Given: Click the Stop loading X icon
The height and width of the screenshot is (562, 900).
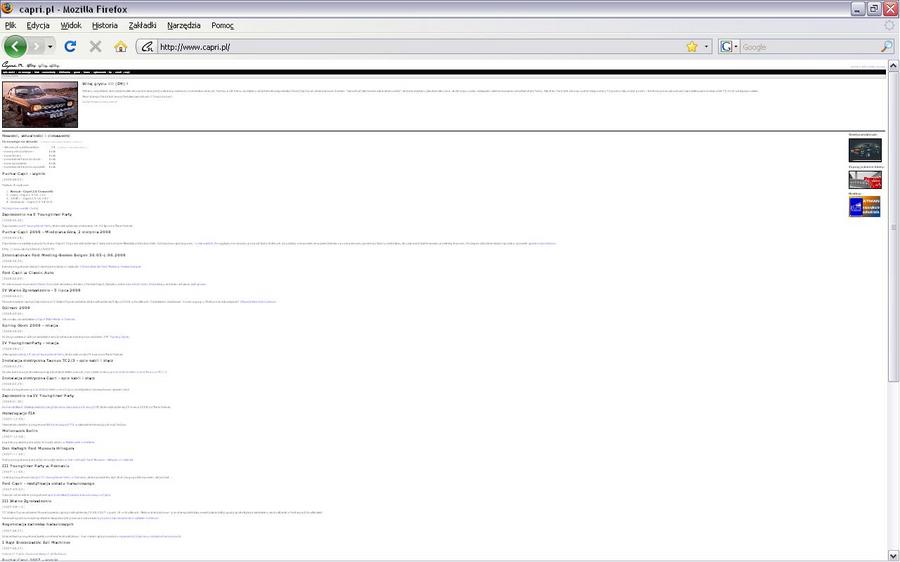Looking at the screenshot, I should [x=95, y=46].
